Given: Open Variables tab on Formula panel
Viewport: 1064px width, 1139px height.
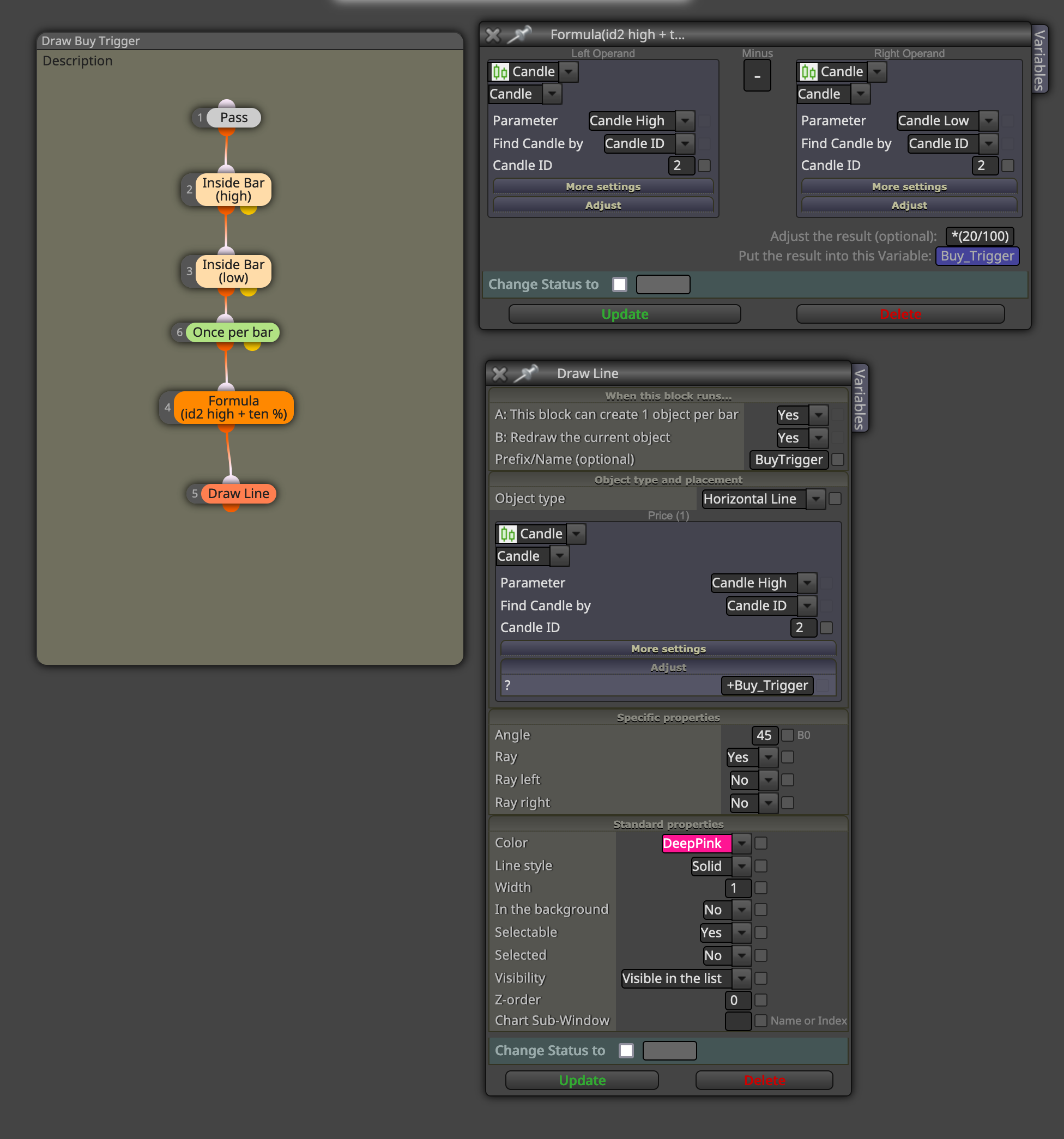Looking at the screenshot, I should 1039,59.
